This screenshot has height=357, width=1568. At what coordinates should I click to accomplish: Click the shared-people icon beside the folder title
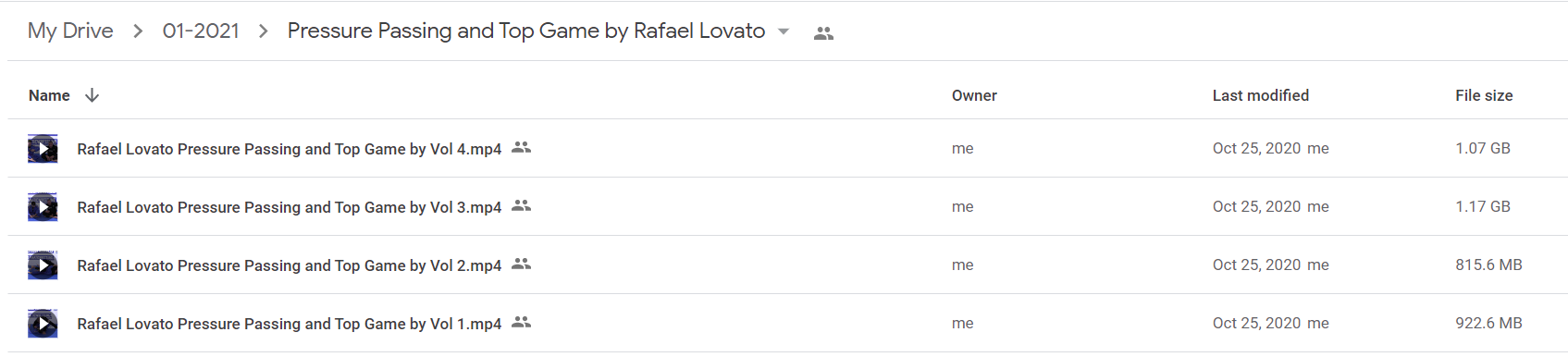[823, 33]
